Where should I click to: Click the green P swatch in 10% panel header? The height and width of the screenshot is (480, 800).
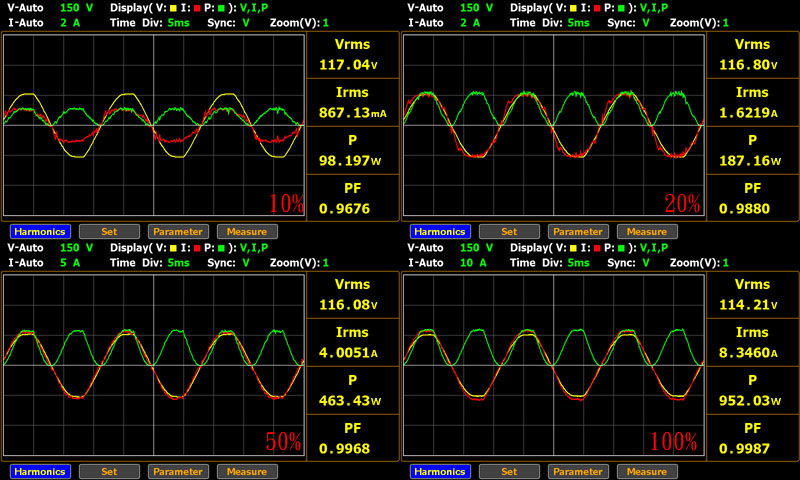click(221, 8)
